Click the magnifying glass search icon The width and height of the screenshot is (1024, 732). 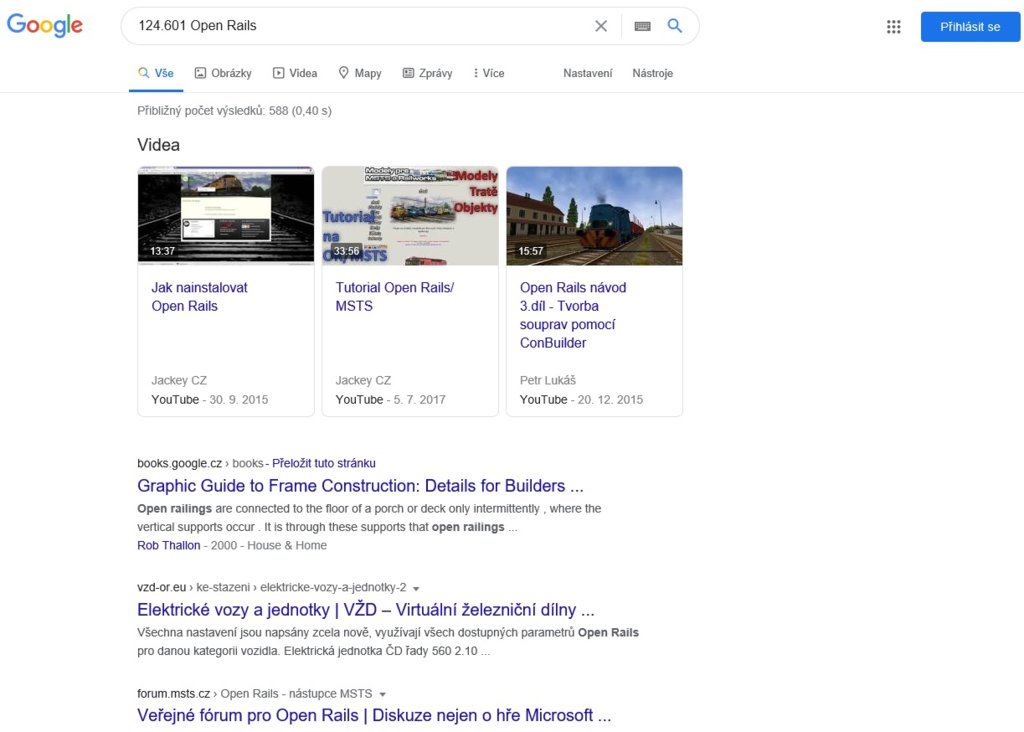tap(675, 26)
